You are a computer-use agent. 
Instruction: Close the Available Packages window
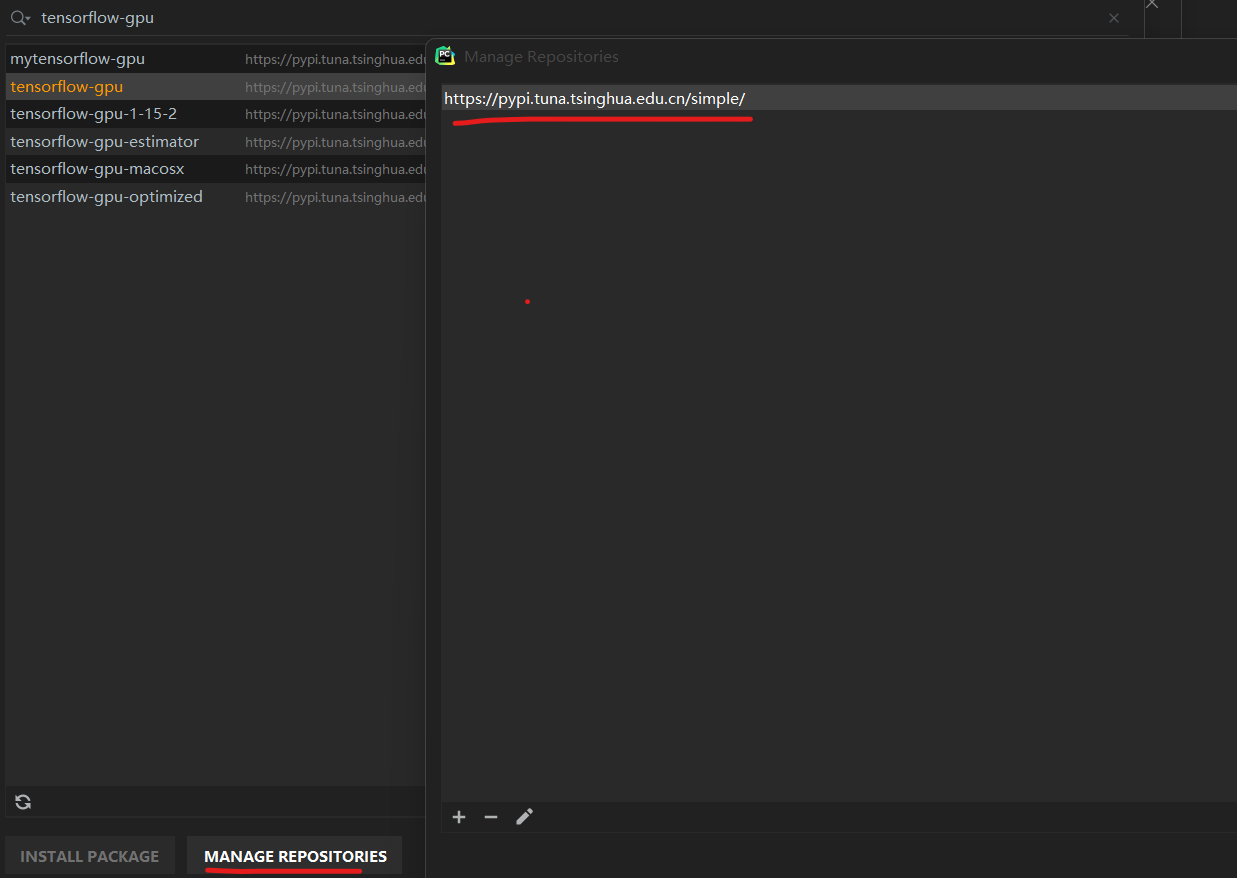[1152, 5]
